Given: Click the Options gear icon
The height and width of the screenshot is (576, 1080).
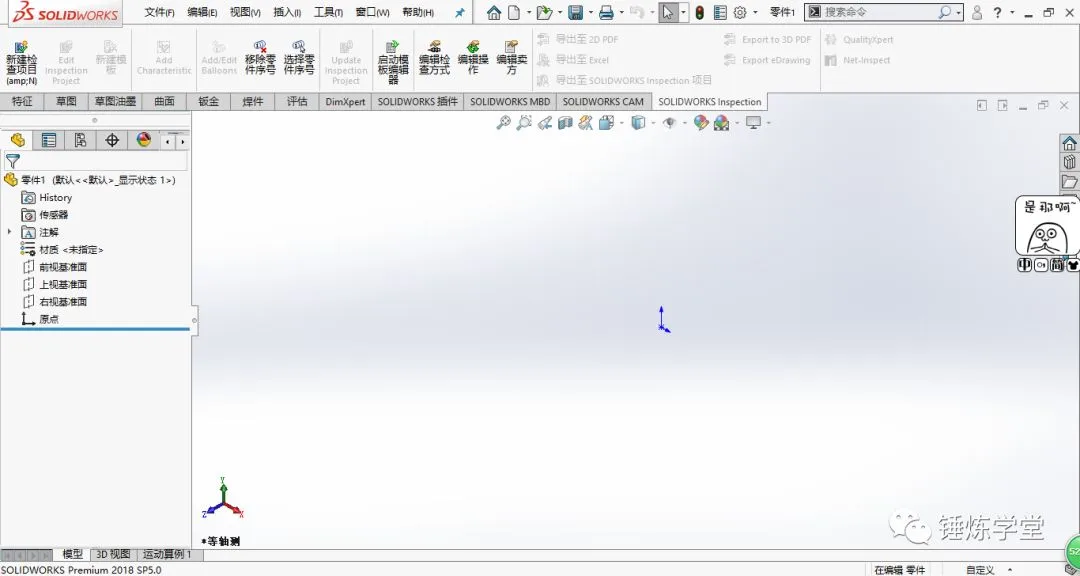Looking at the screenshot, I should pos(740,12).
